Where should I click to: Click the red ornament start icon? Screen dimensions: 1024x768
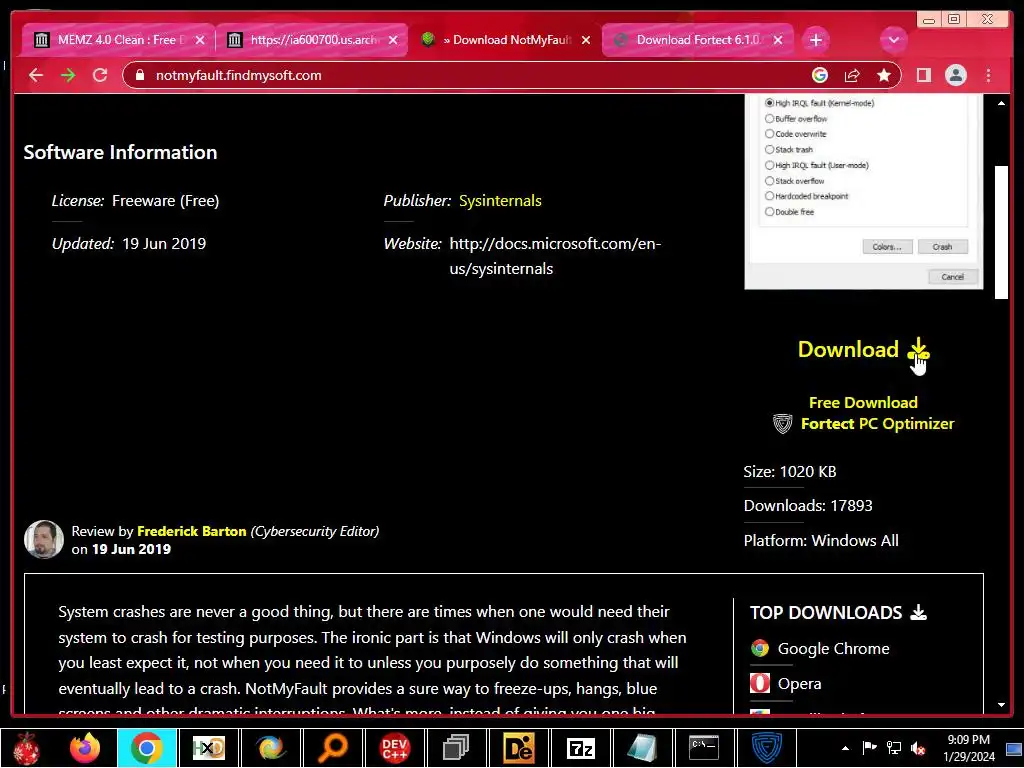[x=26, y=748]
